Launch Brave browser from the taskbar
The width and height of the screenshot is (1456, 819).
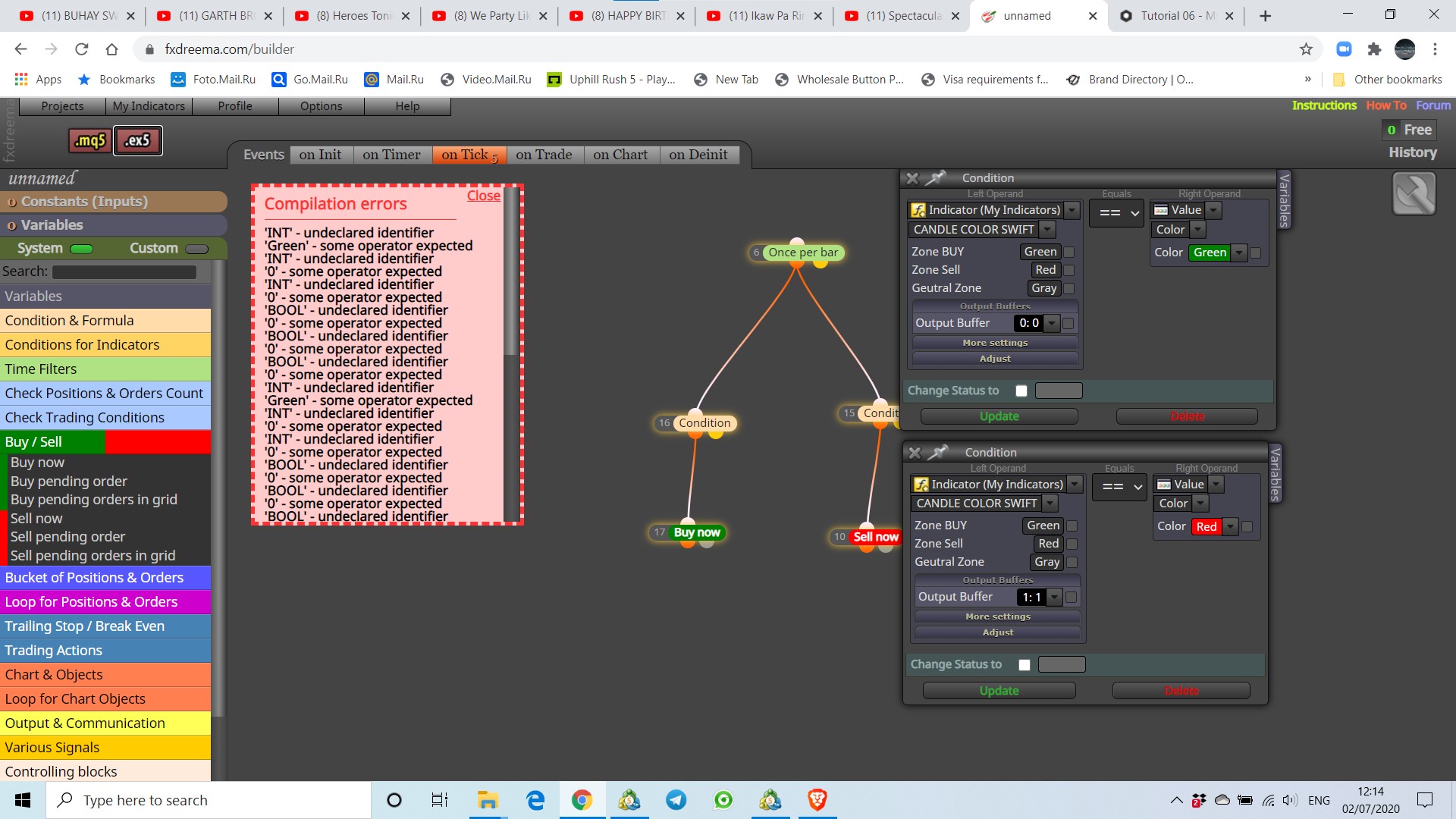point(817,800)
